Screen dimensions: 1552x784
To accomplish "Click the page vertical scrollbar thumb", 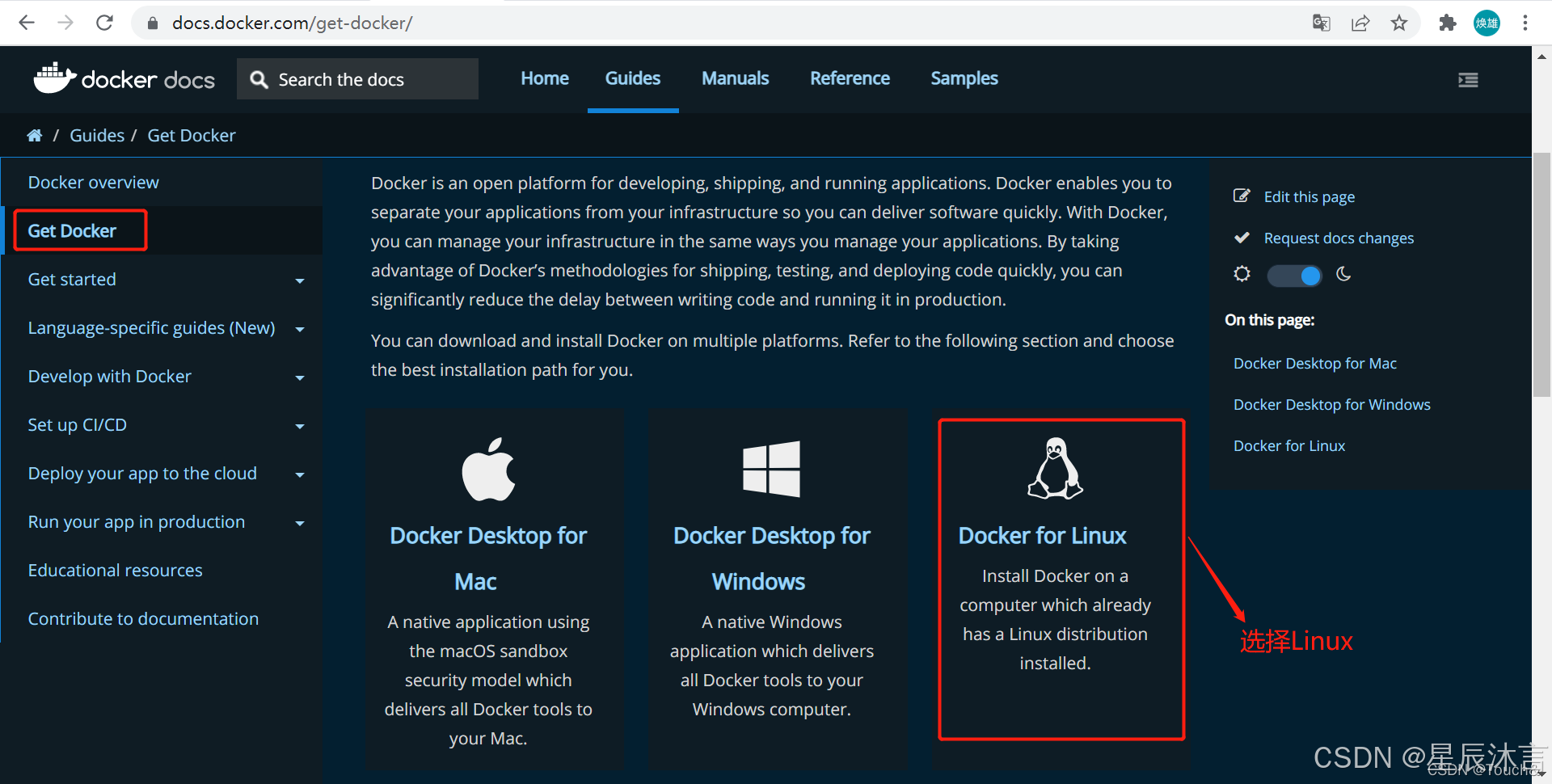I will [x=1541, y=275].
